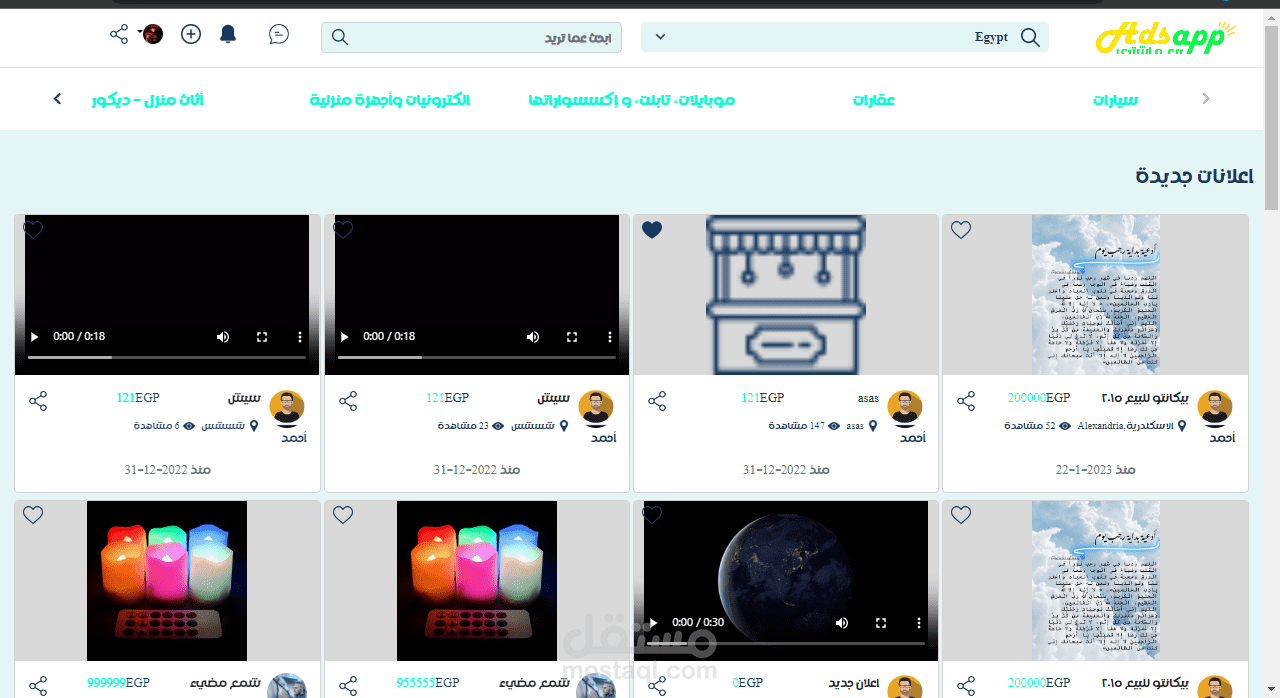Open the الكترونيات وأجهزة منزلية category
This screenshot has height=698, width=1280.
click(x=390, y=100)
